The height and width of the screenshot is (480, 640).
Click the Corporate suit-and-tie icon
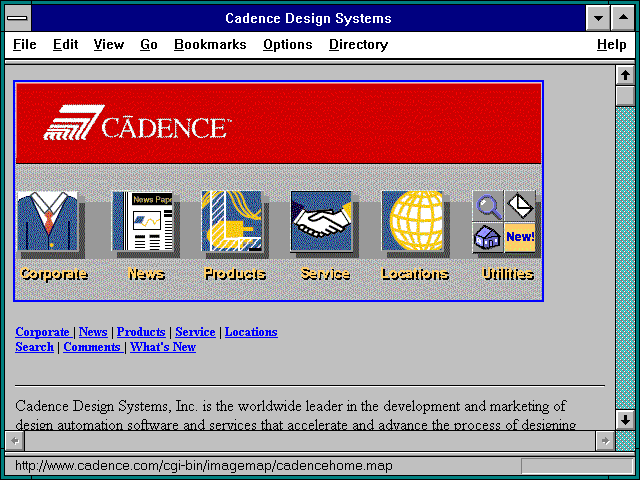47,221
